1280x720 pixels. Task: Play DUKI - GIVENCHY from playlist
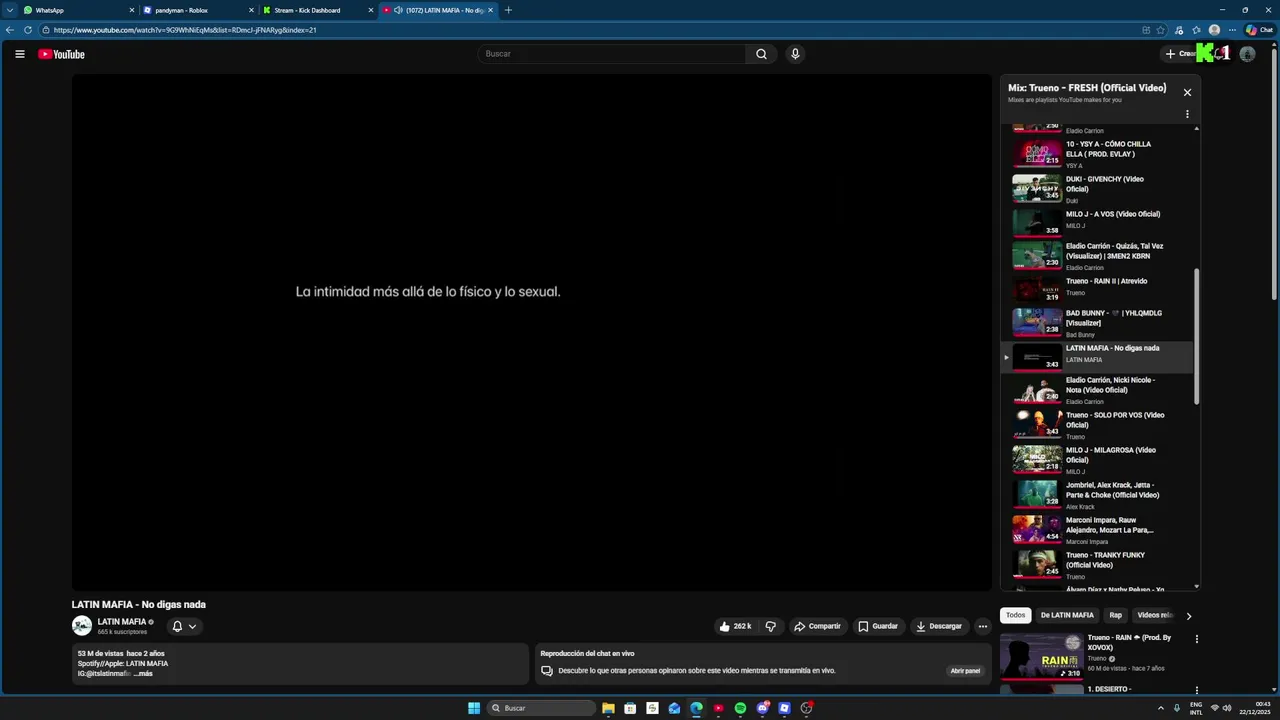click(1097, 189)
